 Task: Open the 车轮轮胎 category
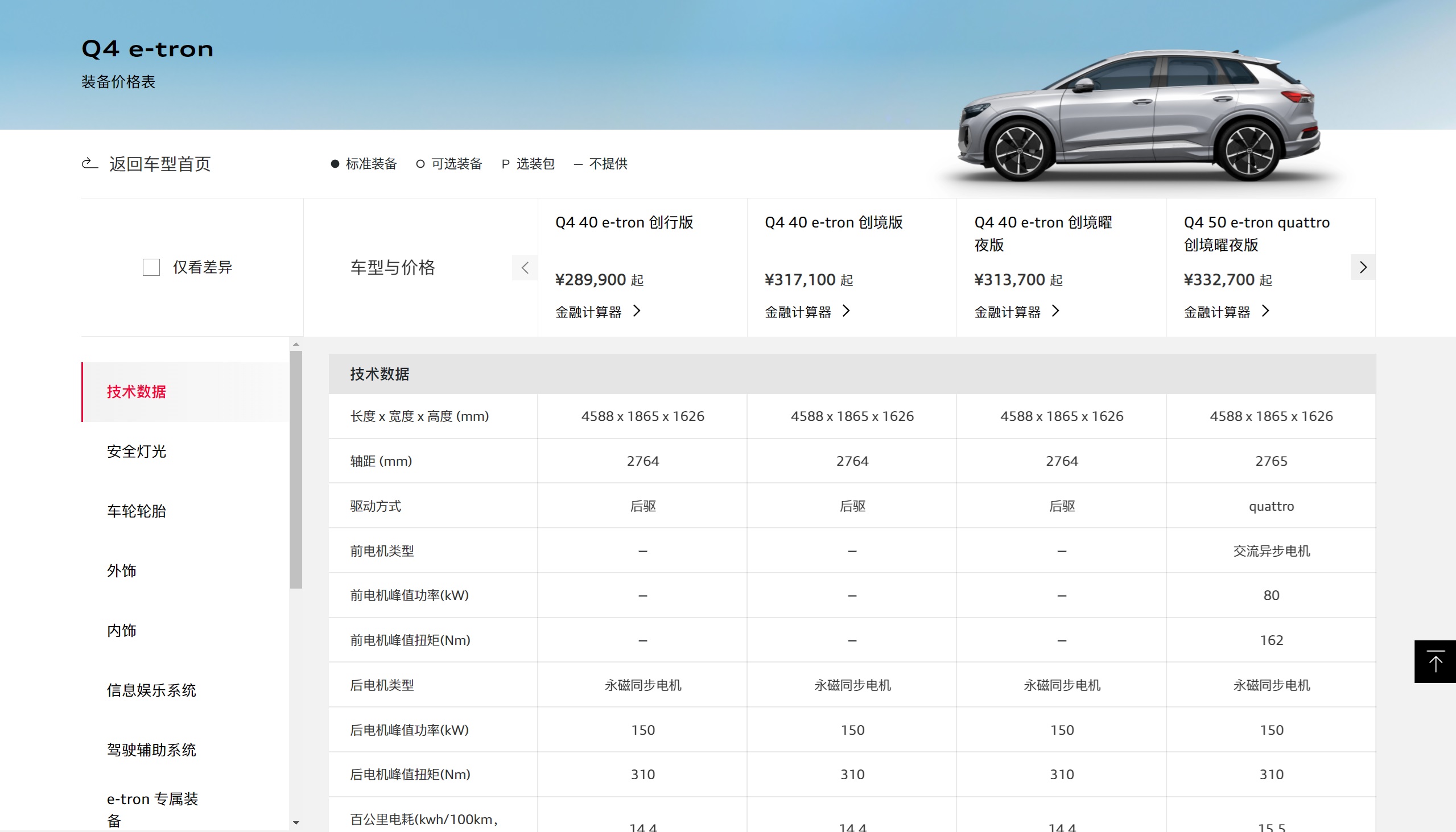pos(137,511)
